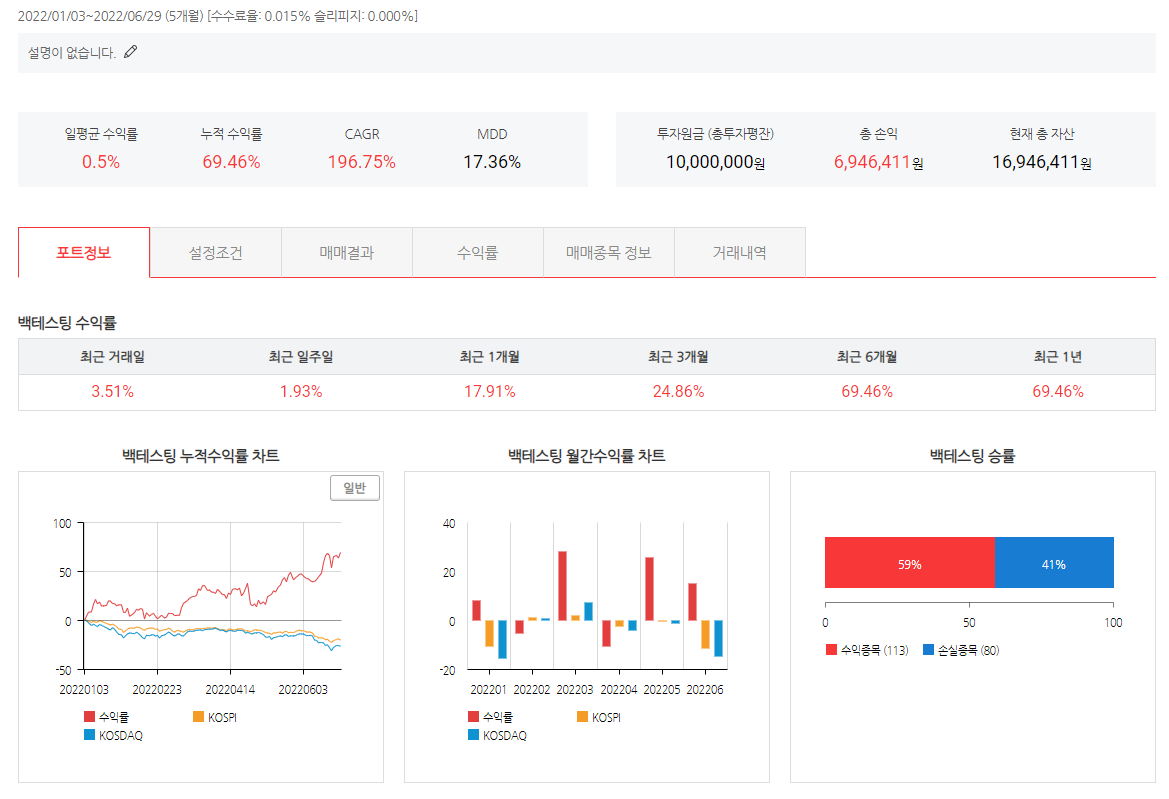The width and height of the screenshot is (1169, 799).
Task: Click the MDD value 17.36%
Action: coord(492,162)
